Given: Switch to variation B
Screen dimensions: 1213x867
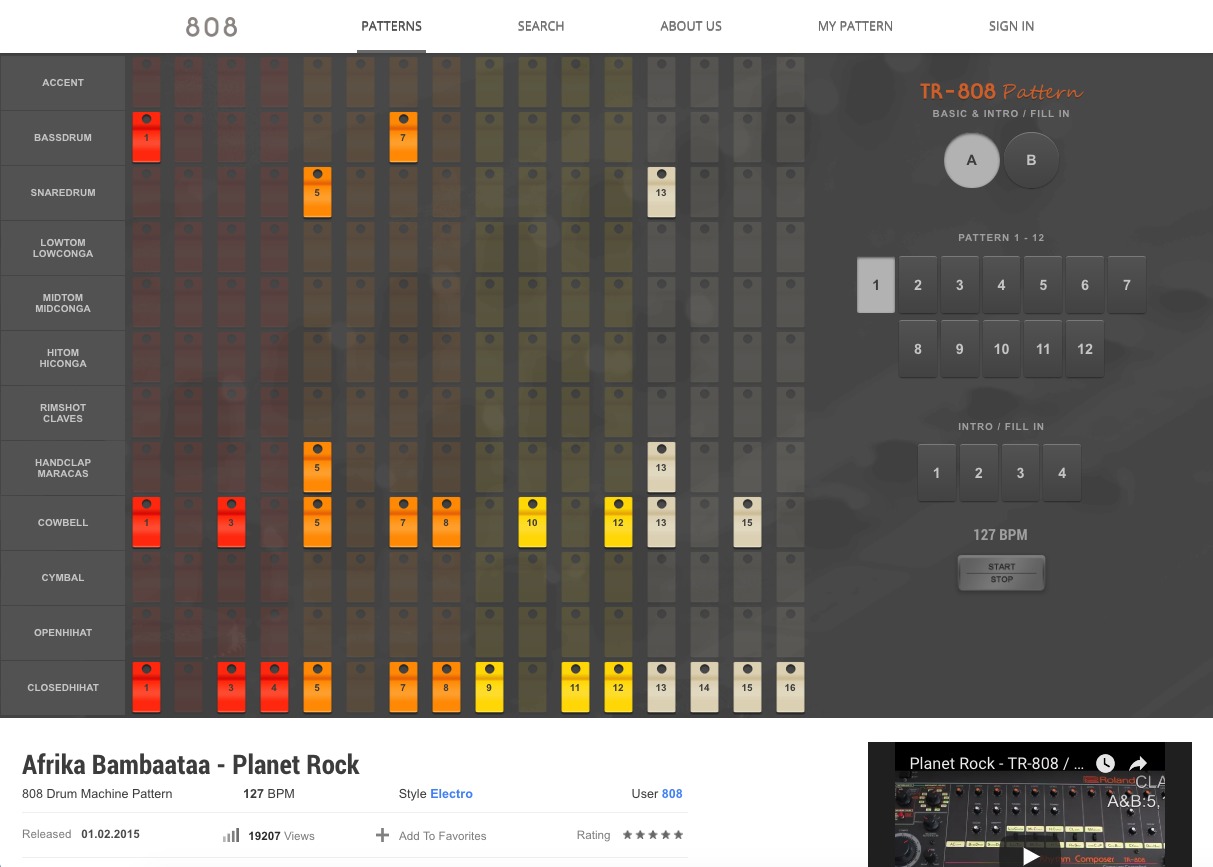Looking at the screenshot, I should (1031, 160).
